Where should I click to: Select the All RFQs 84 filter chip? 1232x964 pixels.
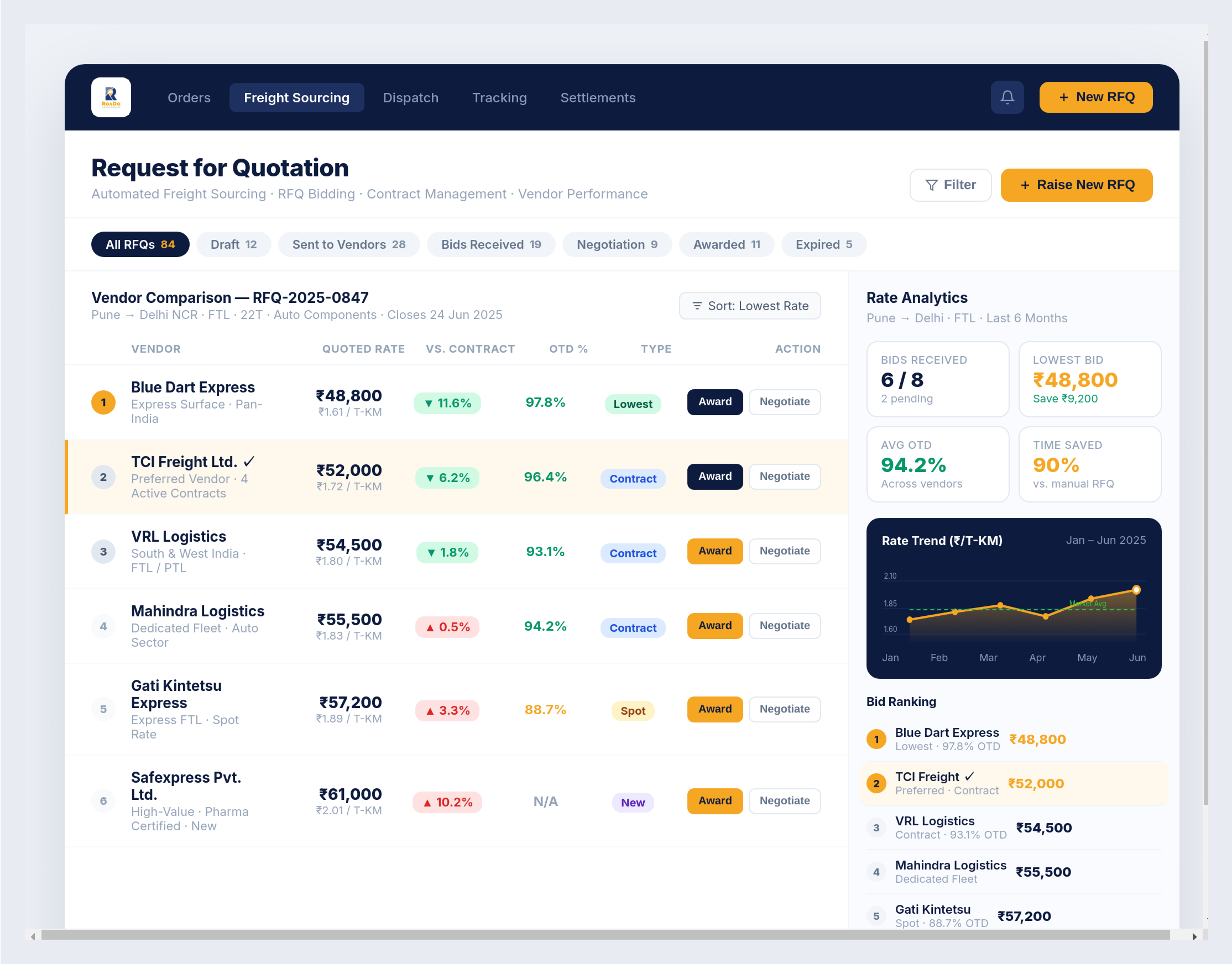pyautogui.click(x=140, y=244)
